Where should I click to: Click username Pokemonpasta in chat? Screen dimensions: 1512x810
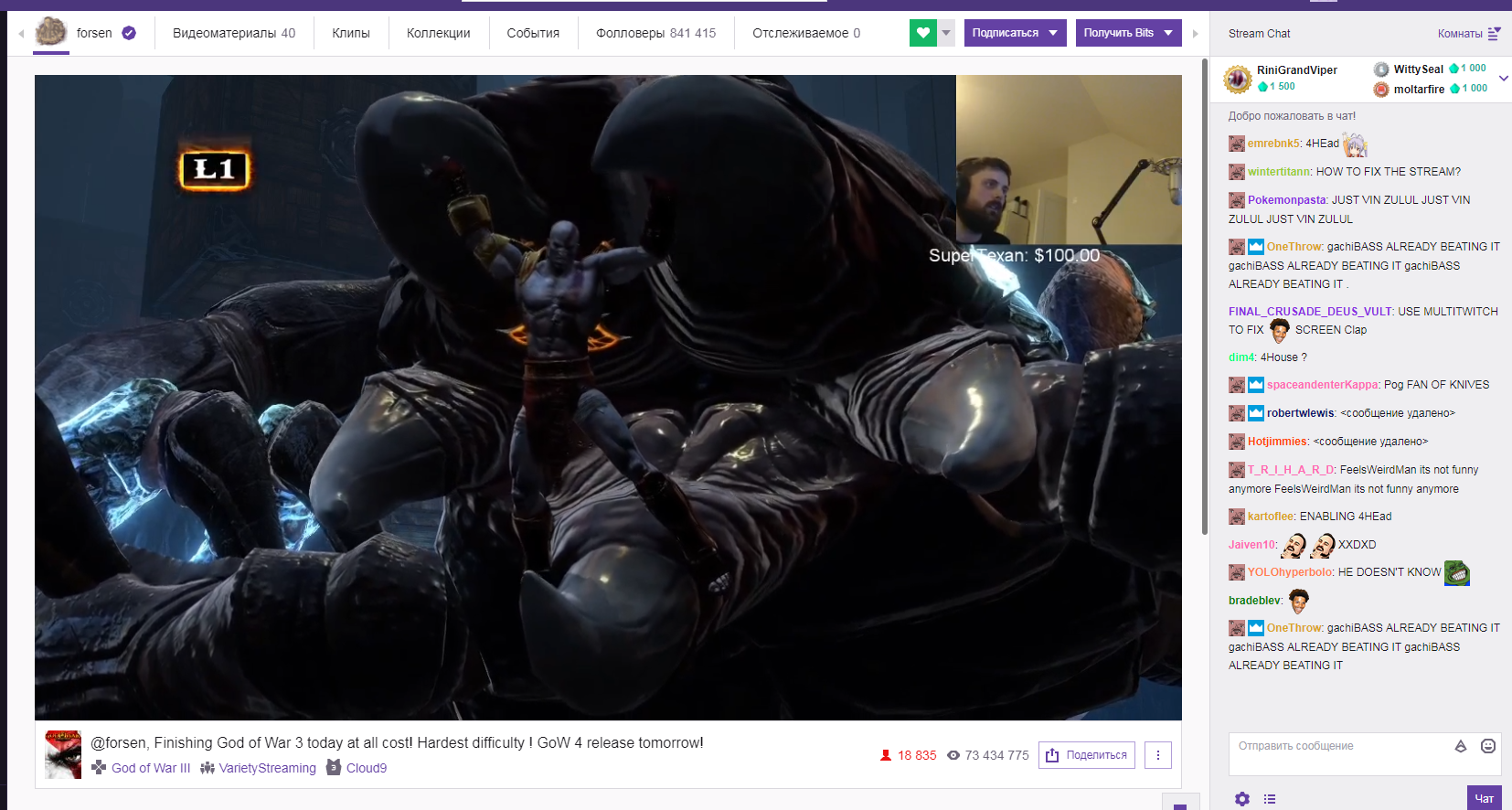click(1287, 200)
